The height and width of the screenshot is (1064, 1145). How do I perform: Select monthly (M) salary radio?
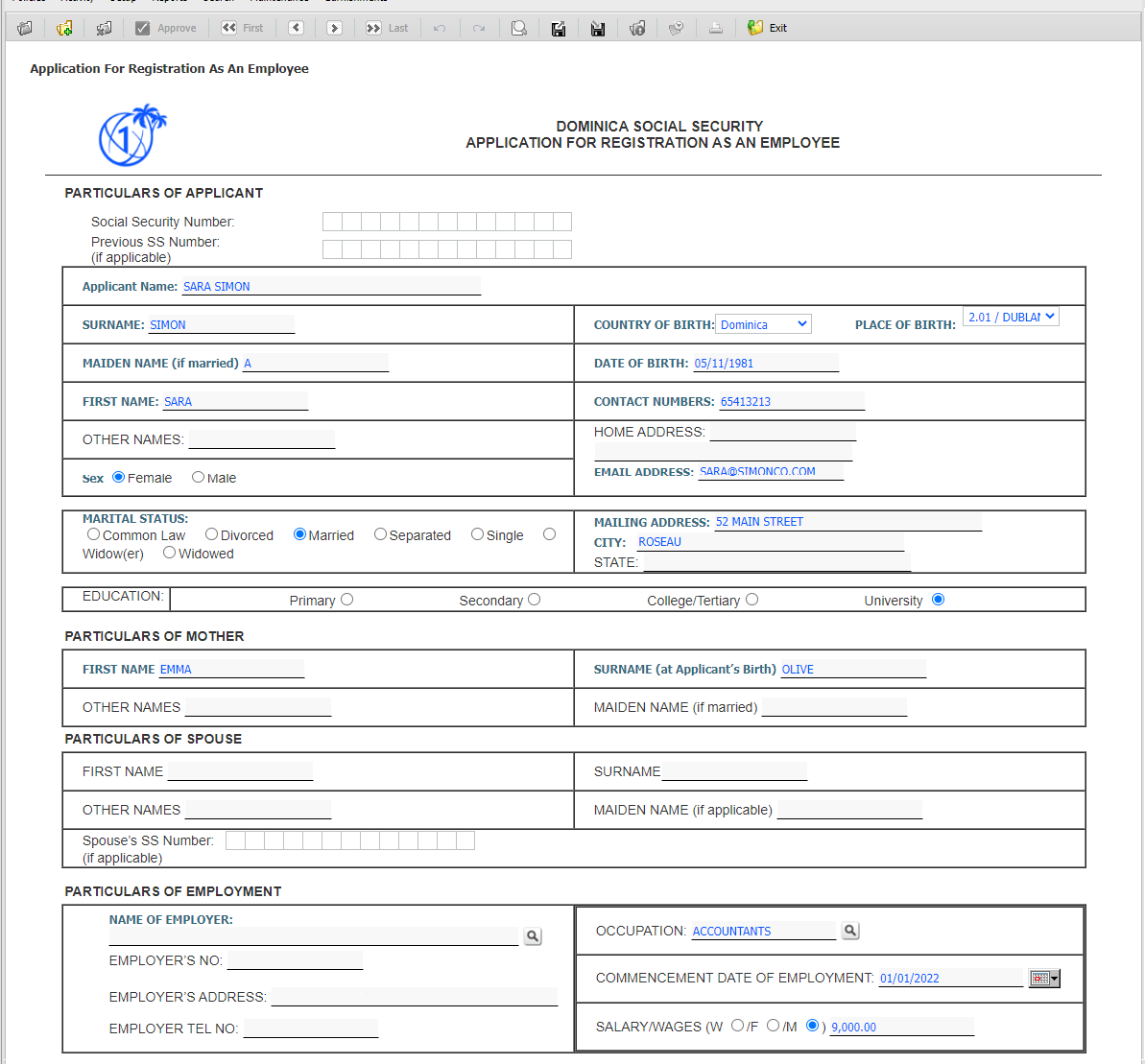pyautogui.click(x=812, y=1026)
